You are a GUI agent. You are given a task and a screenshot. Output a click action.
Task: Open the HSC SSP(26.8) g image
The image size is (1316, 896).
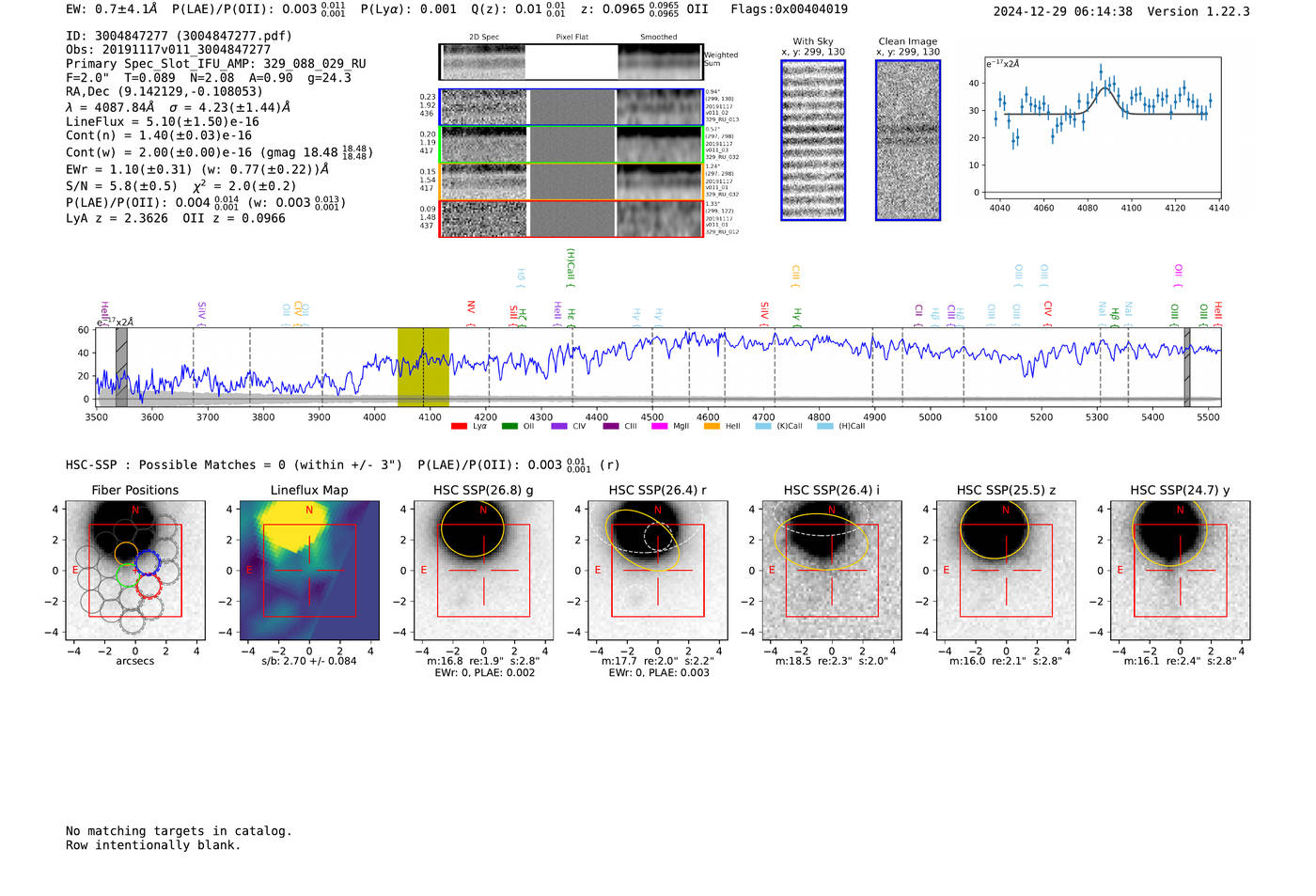[484, 571]
